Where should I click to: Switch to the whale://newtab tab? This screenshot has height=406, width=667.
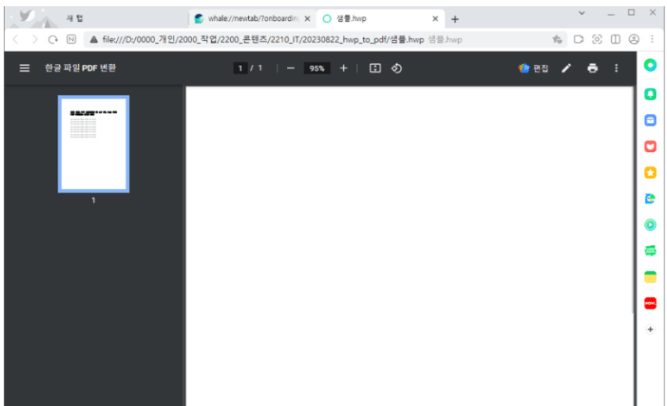253,19
